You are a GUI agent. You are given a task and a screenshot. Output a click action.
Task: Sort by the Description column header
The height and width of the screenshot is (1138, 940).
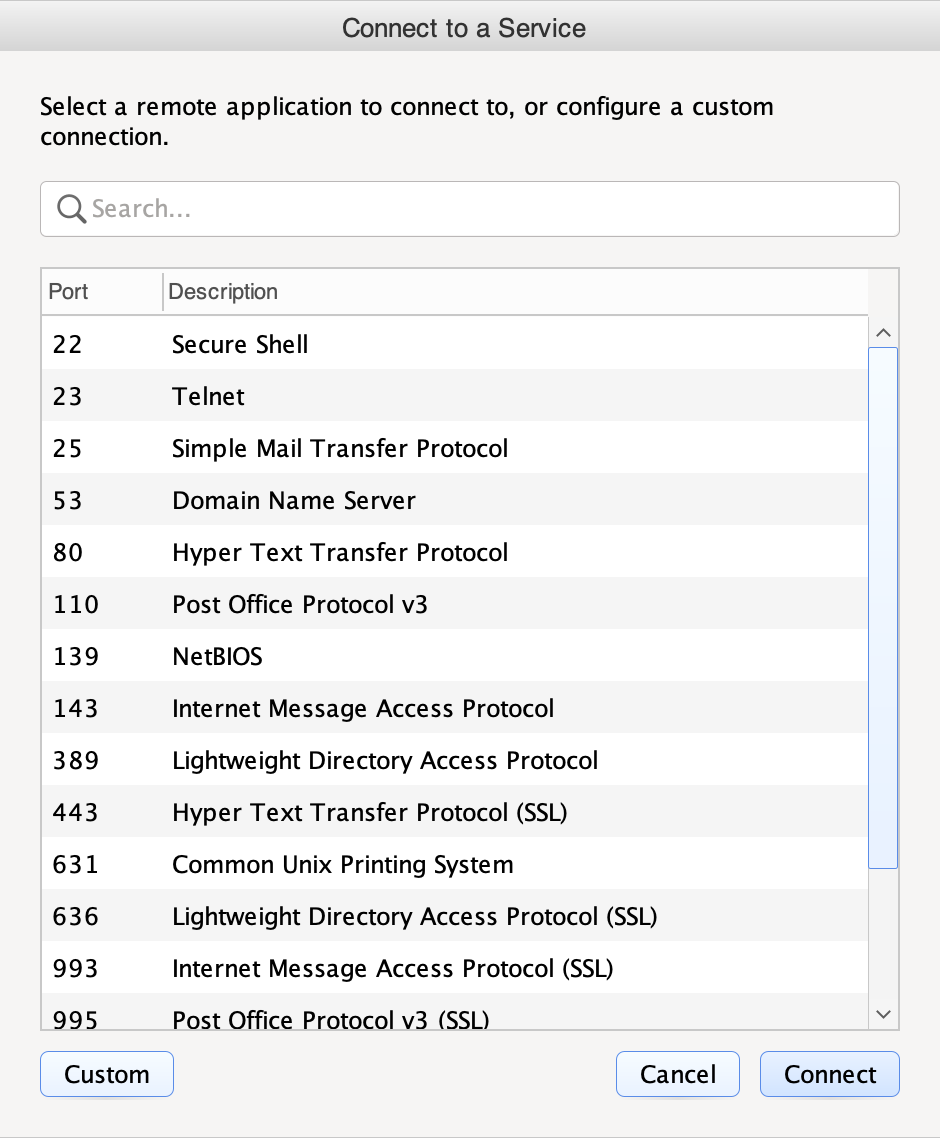515,292
